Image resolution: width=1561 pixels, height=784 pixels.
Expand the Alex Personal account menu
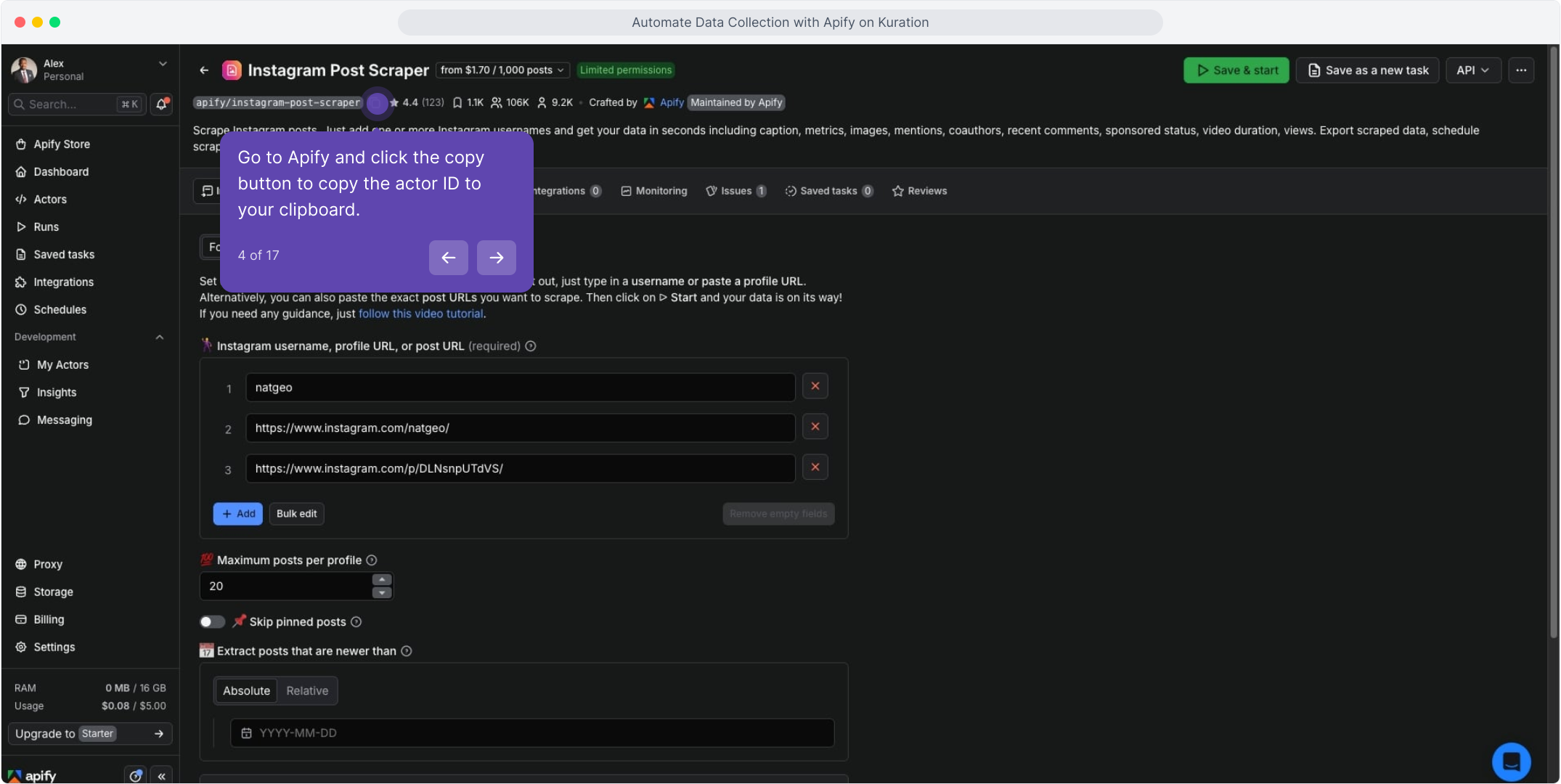tap(90, 70)
